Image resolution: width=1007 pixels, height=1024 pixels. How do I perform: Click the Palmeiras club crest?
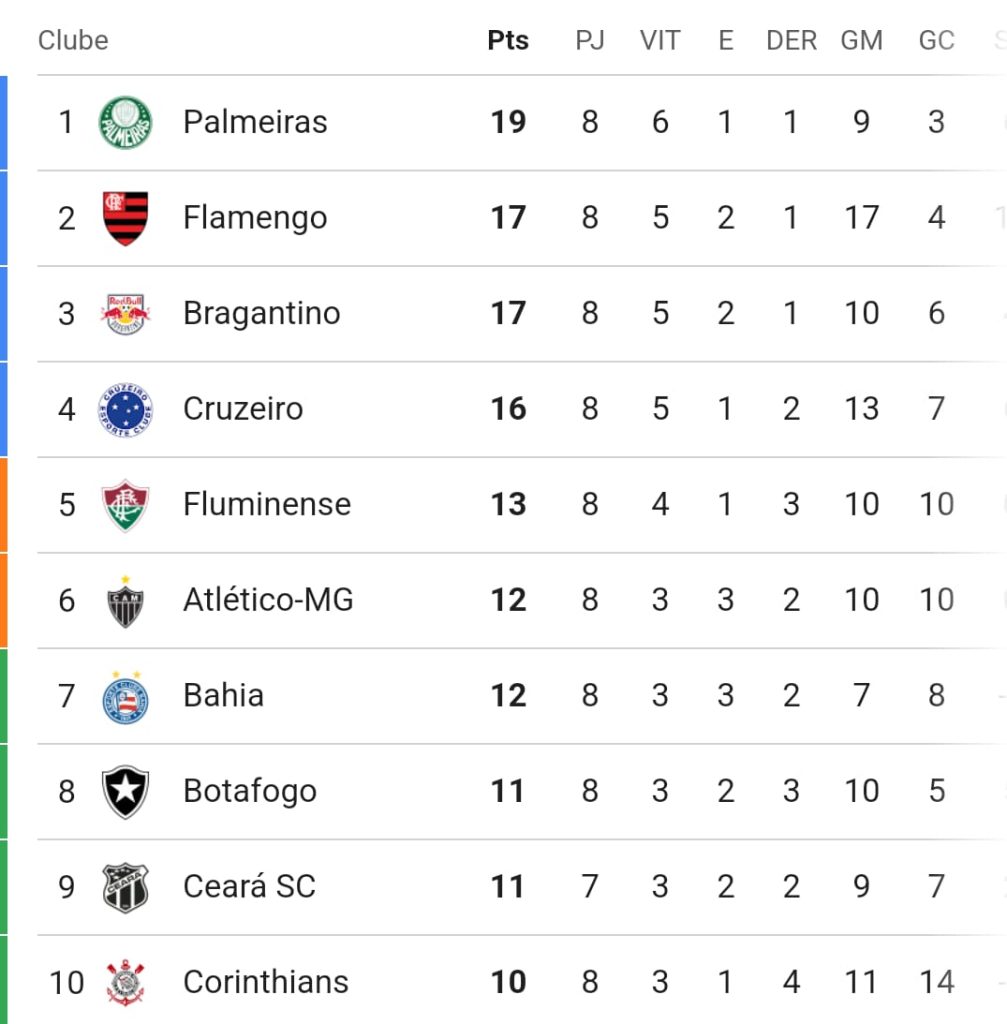[x=125, y=122]
